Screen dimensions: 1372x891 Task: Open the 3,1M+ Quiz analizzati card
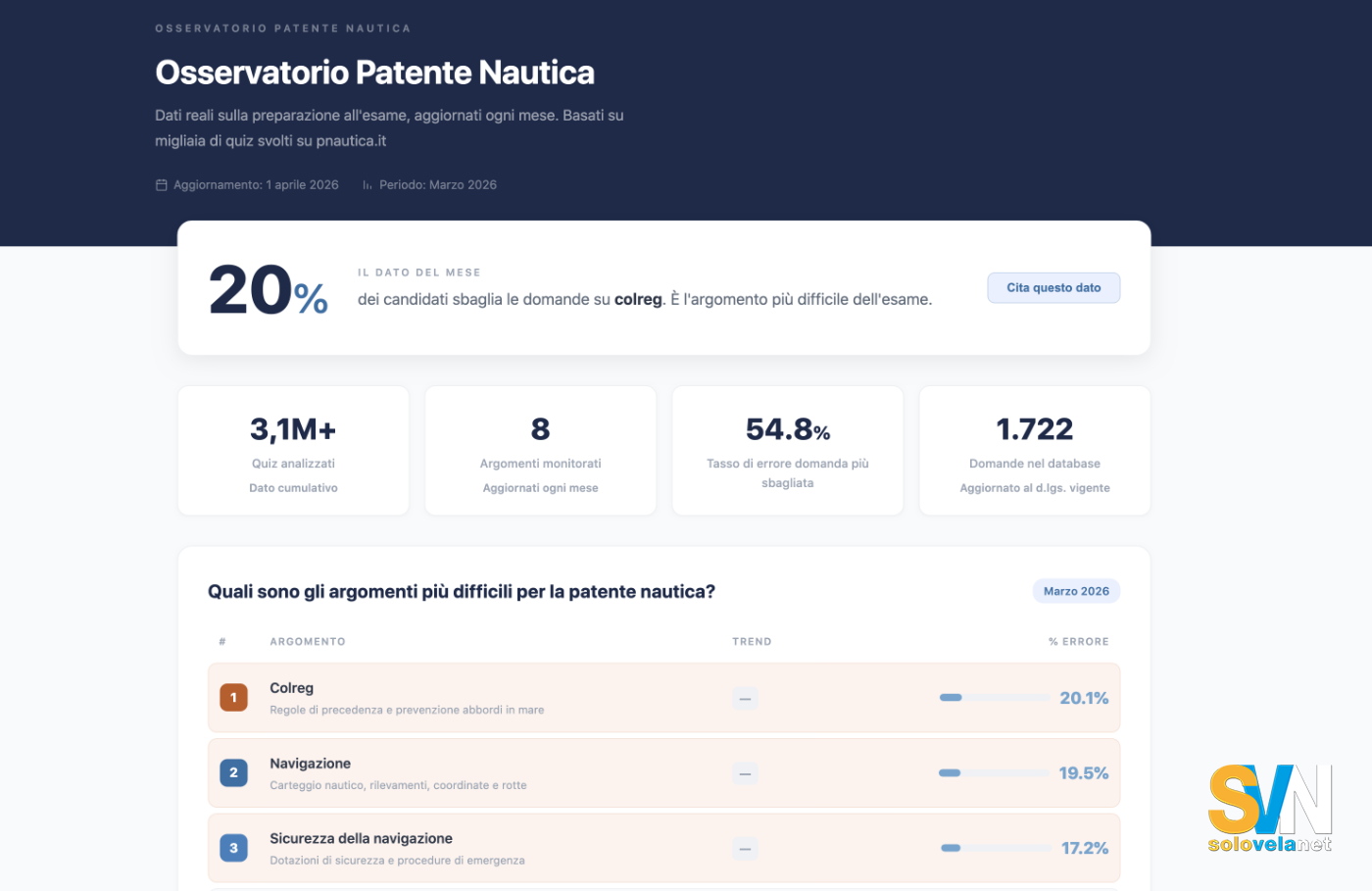293,451
